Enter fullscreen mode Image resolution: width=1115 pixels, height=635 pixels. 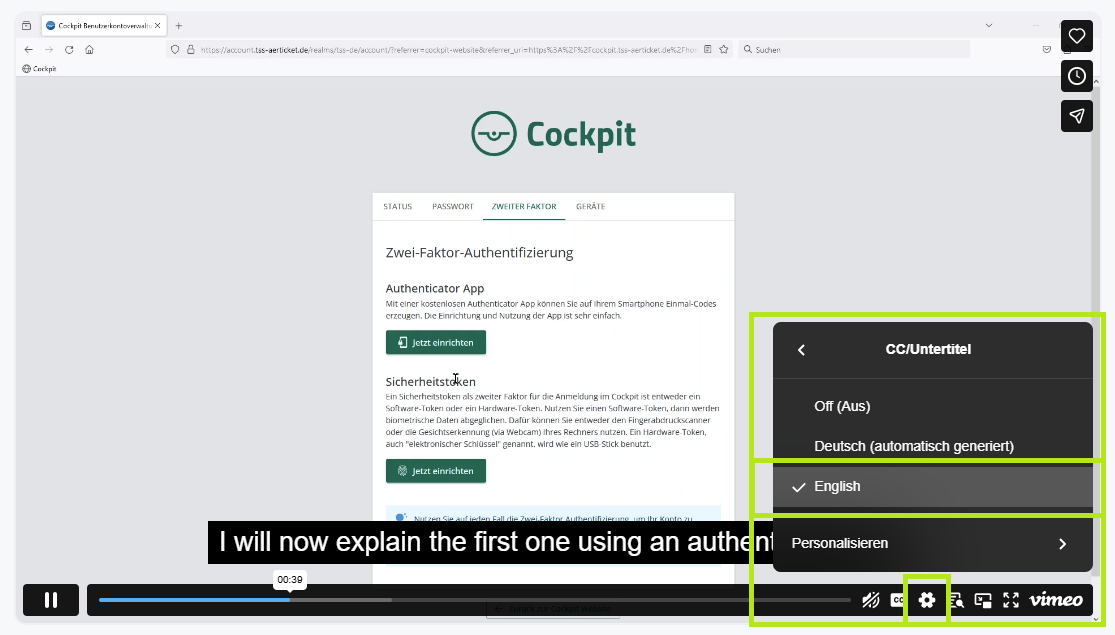1011,600
